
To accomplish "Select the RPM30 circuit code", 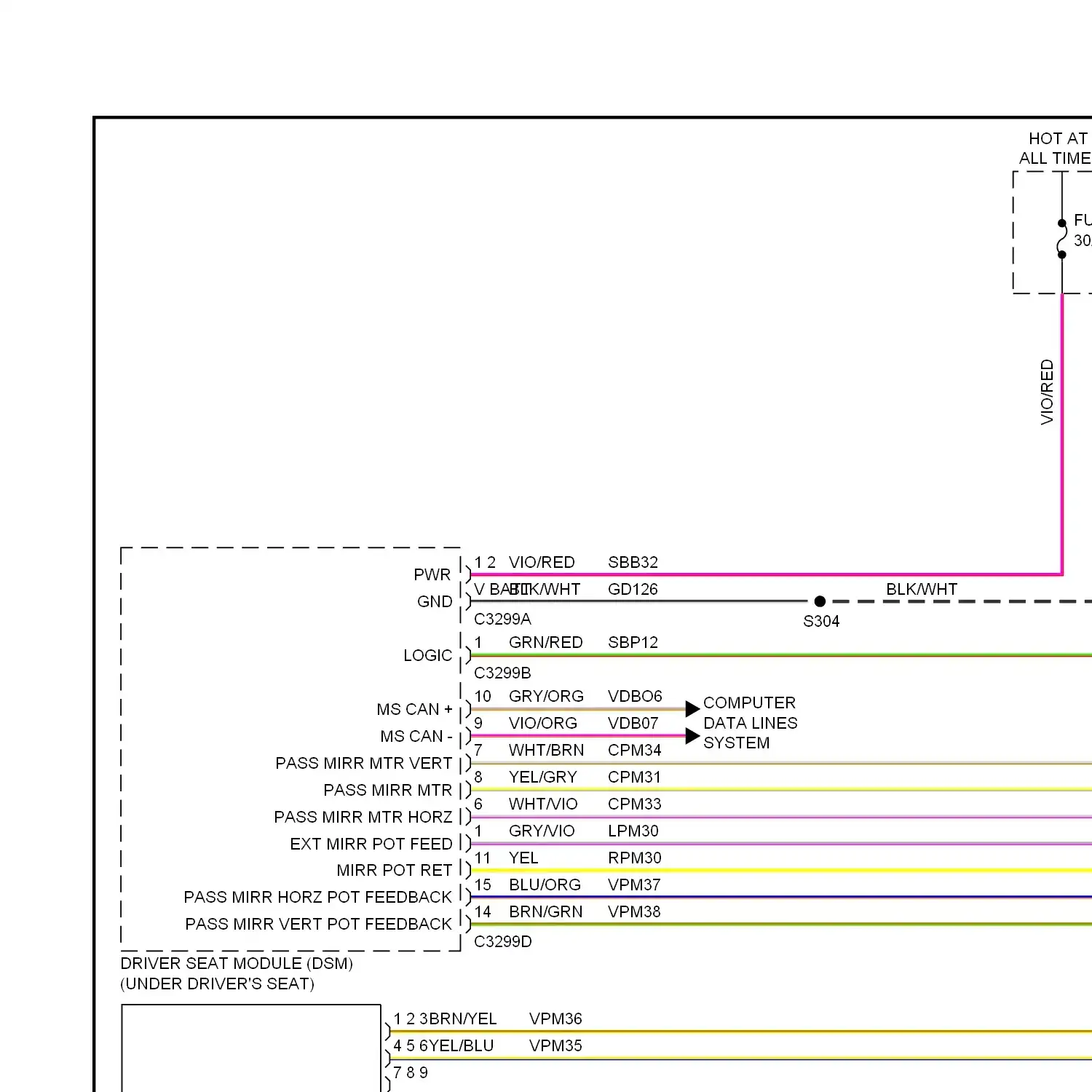I will click(634, 858).
